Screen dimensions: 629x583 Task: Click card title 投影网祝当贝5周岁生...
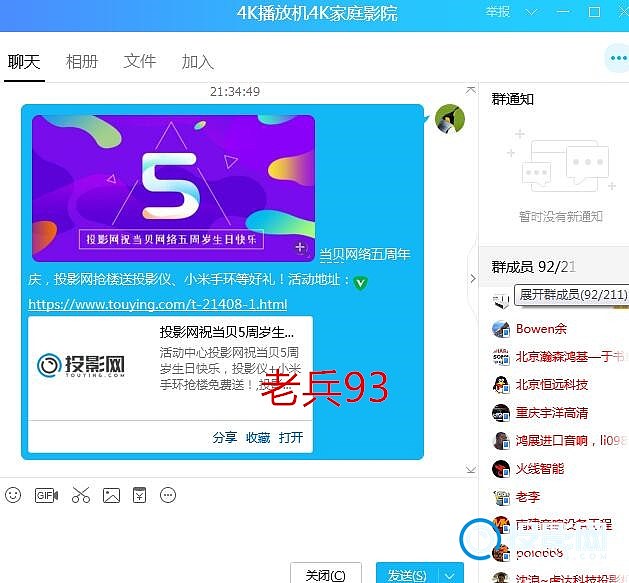[227, 332]
